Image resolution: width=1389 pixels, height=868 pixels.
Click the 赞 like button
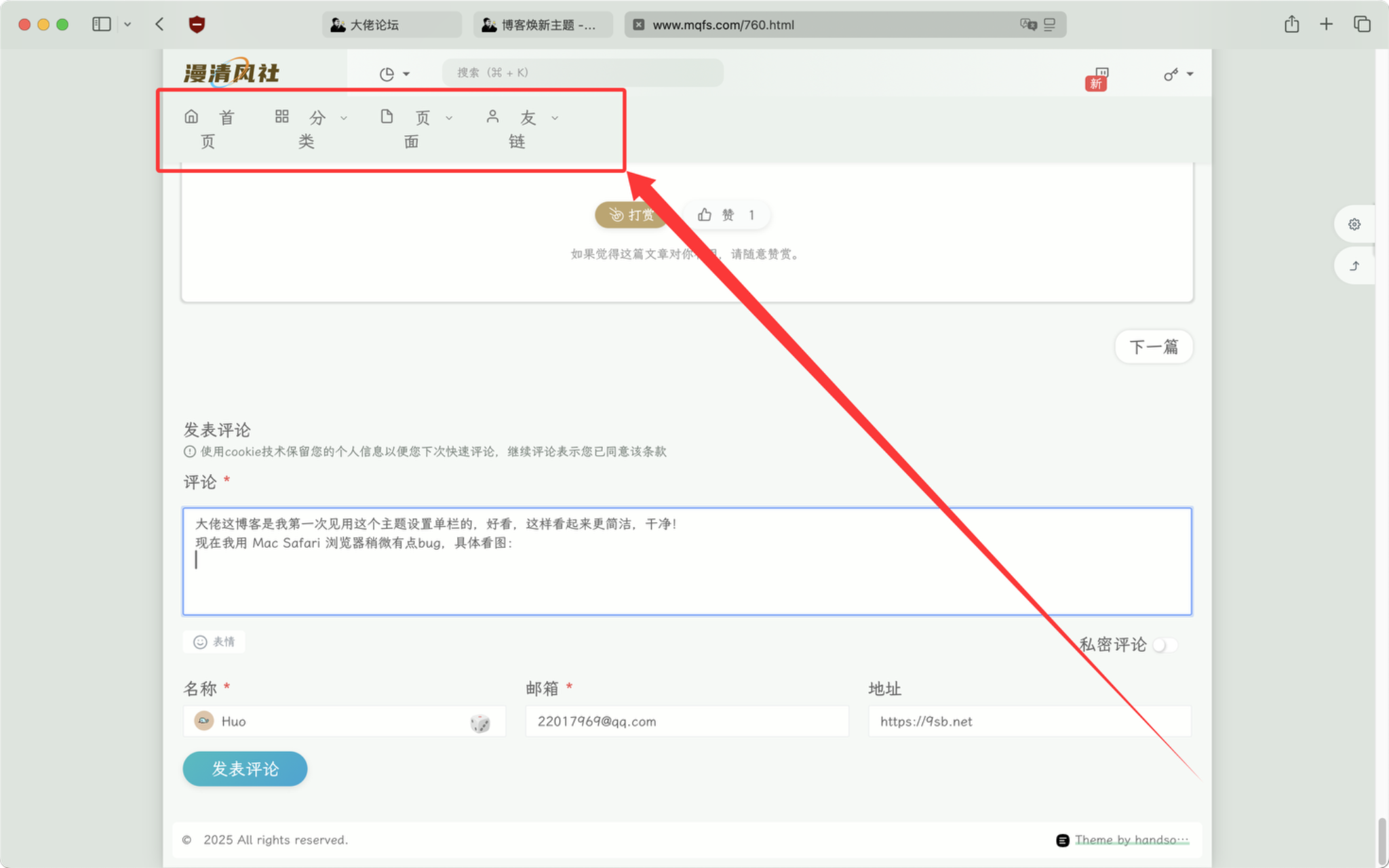pos(726,215)
